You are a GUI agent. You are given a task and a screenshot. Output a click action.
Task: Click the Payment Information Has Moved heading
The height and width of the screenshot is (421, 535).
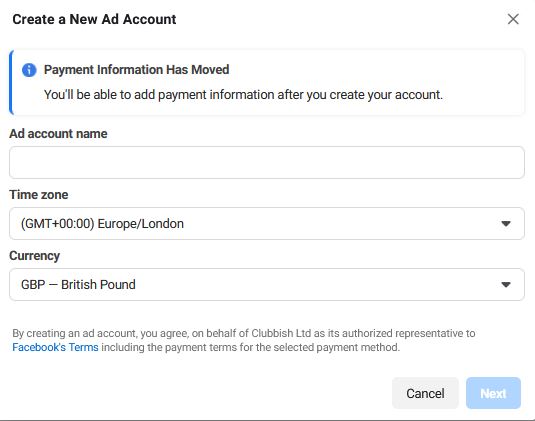point(136,70)
